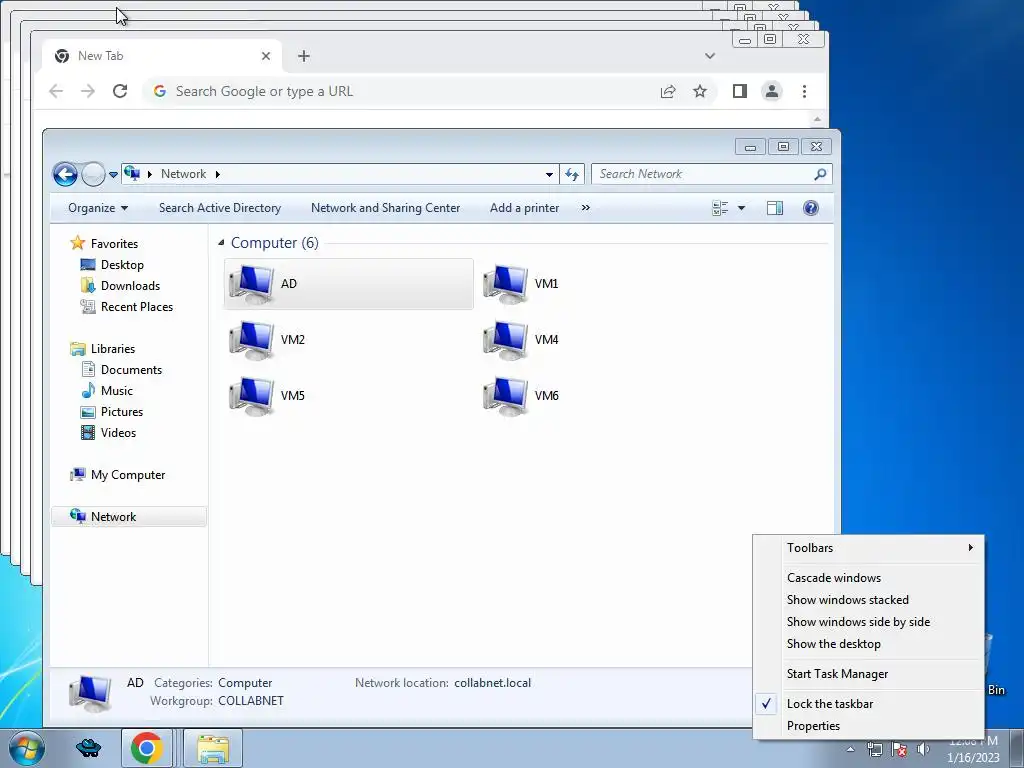Click Add a printer
The width and height of the screenshot is (1024, 768).
point(524,208)
